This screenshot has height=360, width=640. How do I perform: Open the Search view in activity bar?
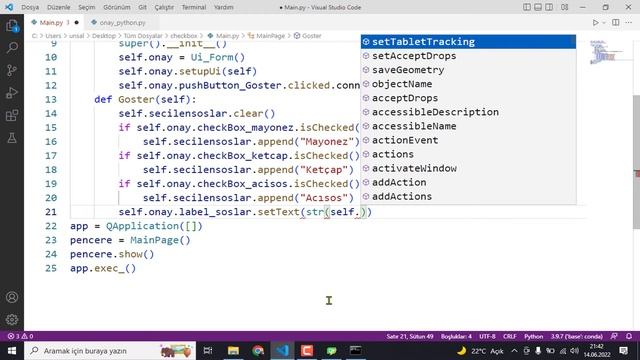[x=12, y=48]
